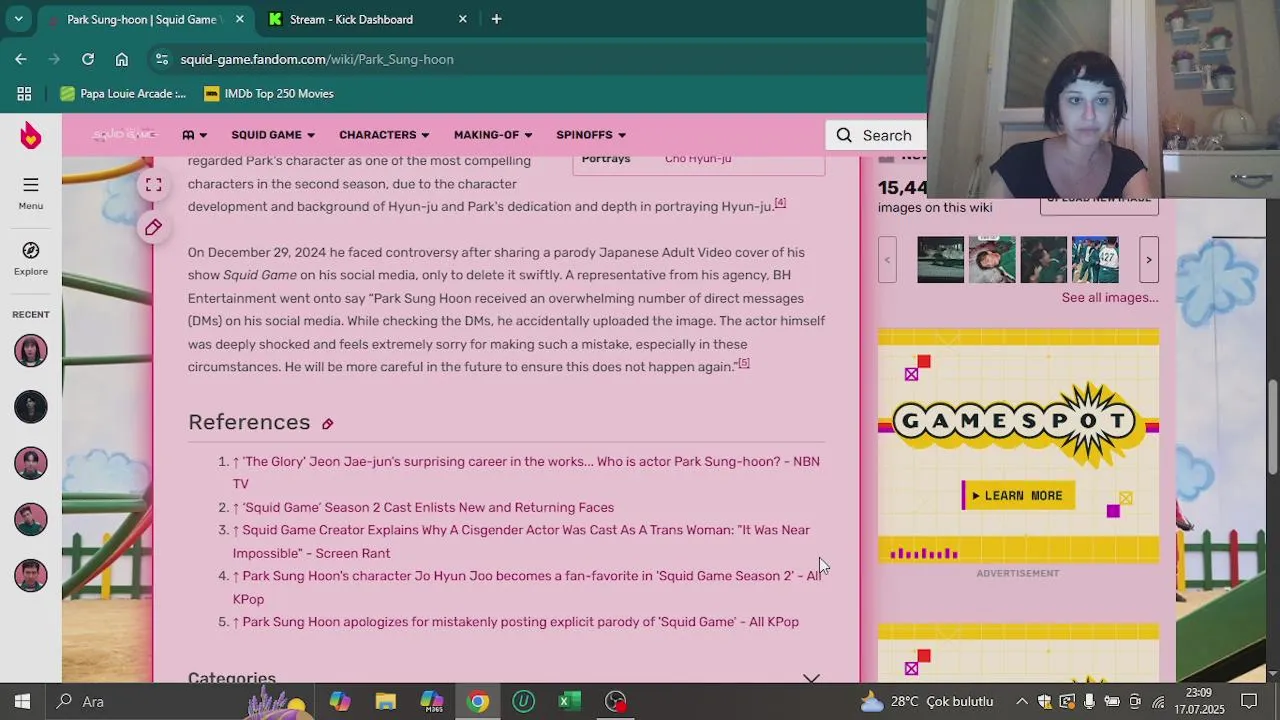1280x720 pixels.
Task: Open Chrome in the taskbar
Action: tap(478, 702)
